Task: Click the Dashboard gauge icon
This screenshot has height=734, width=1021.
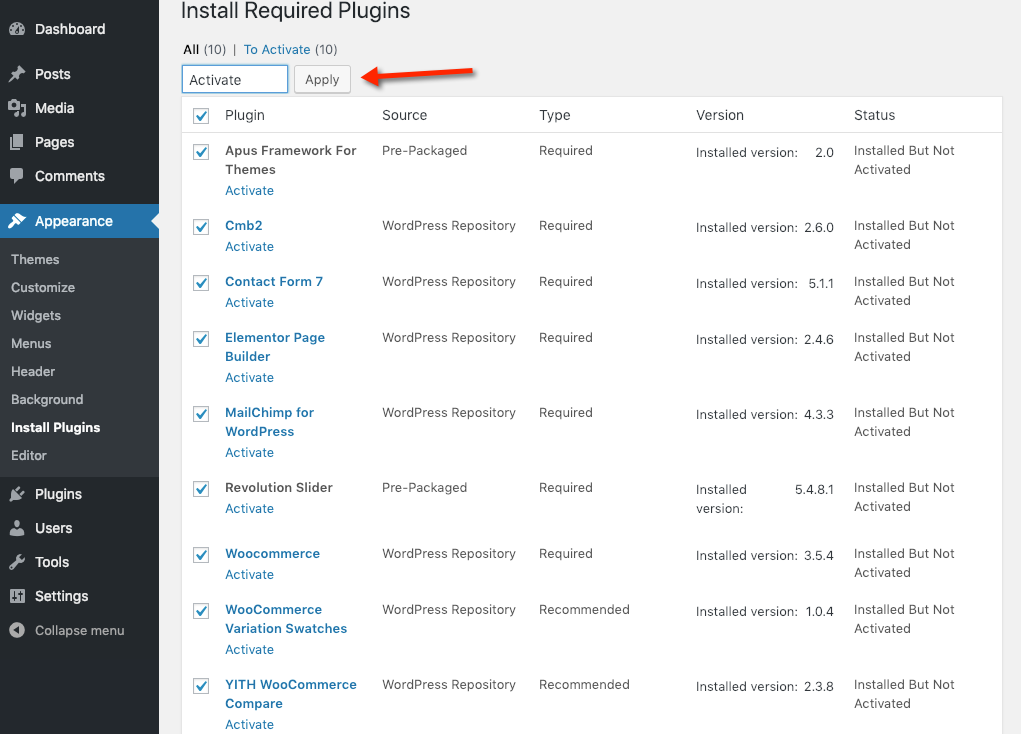Action: pos(17,29)
